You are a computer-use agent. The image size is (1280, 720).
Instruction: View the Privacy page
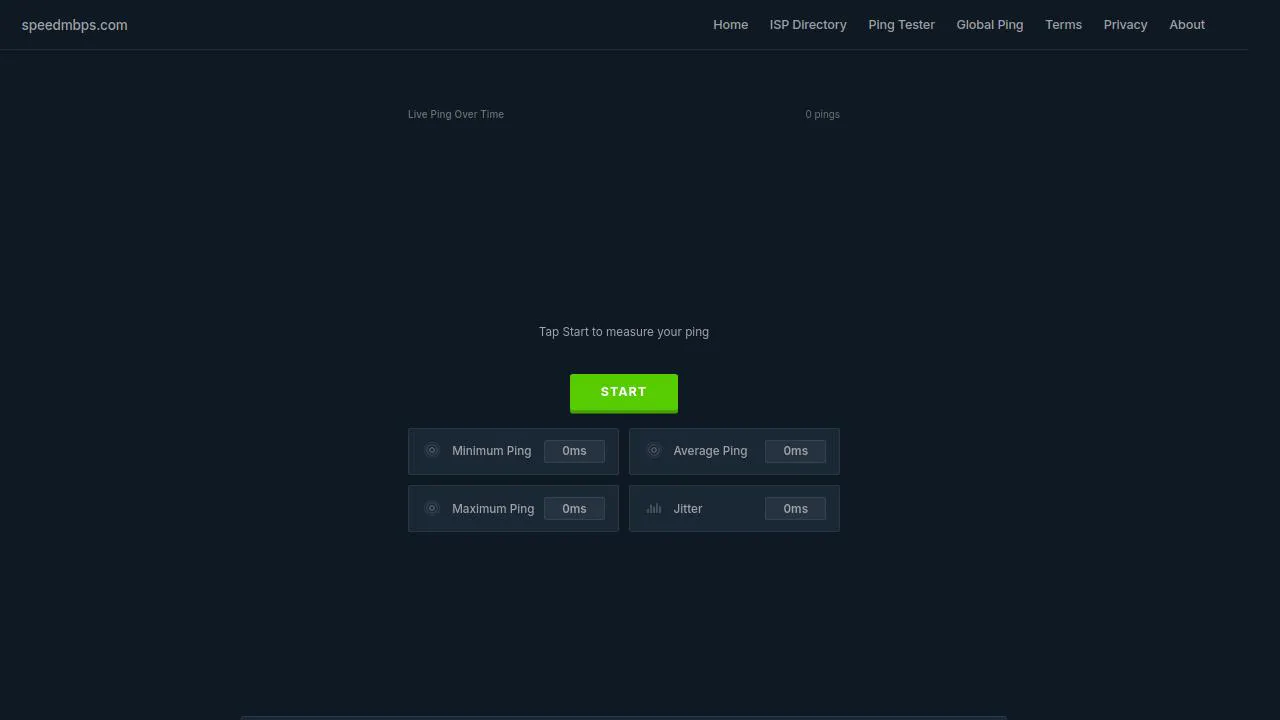[1126, 25]
